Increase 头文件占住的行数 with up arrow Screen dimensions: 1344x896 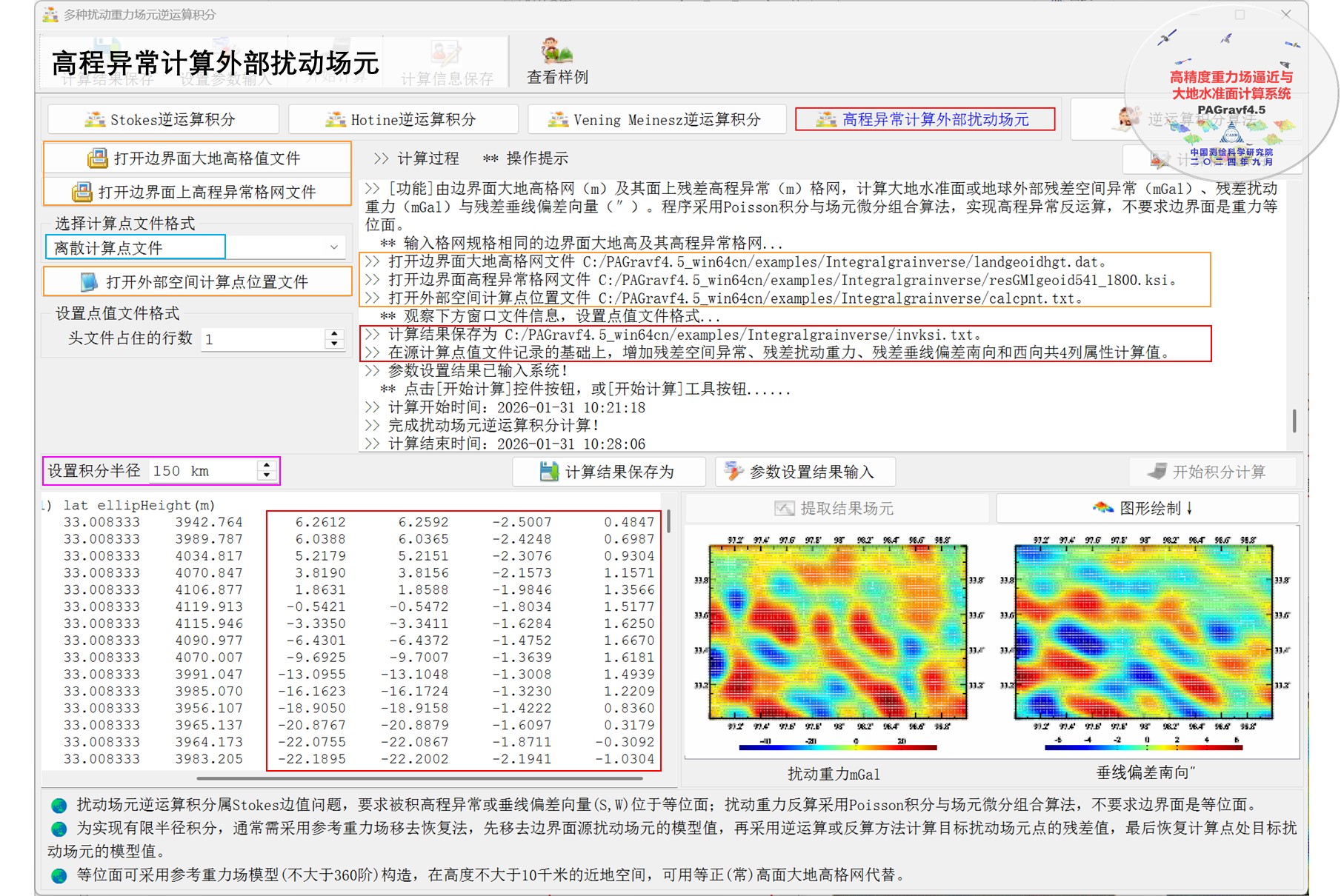[335, 334]
